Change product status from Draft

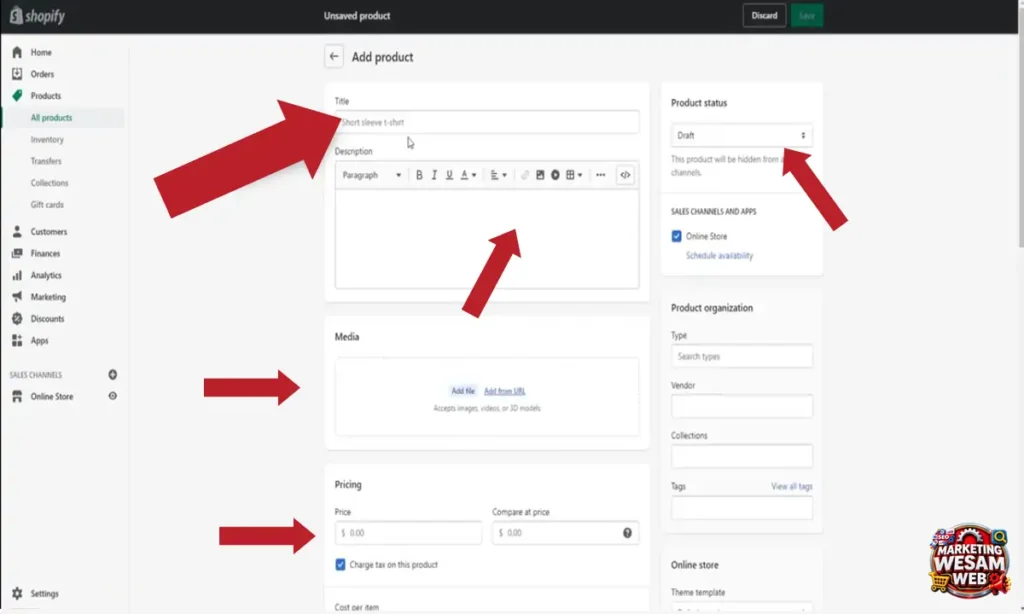point(742,135)
